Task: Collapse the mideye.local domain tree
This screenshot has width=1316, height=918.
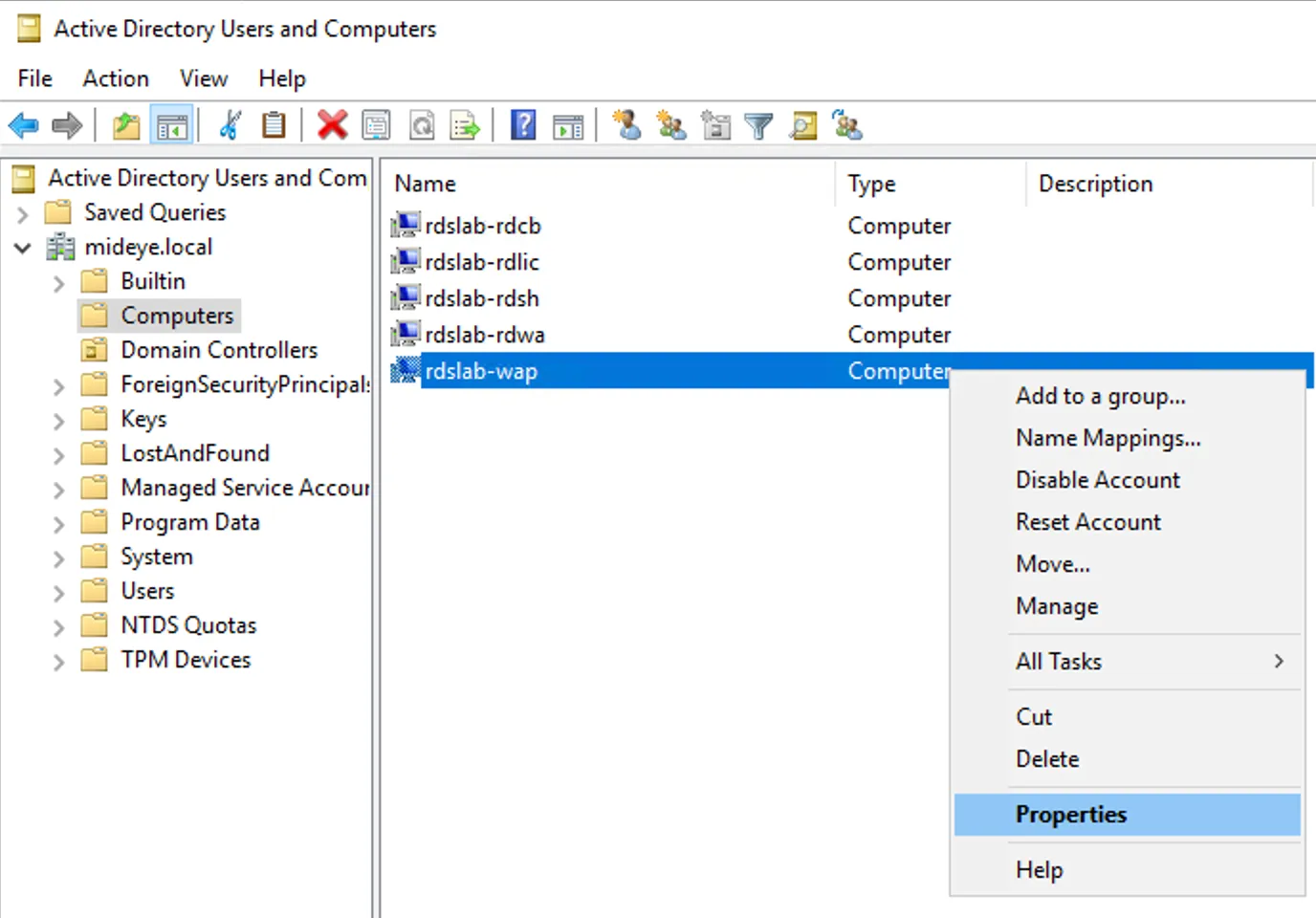Action: tap(22, 247)
